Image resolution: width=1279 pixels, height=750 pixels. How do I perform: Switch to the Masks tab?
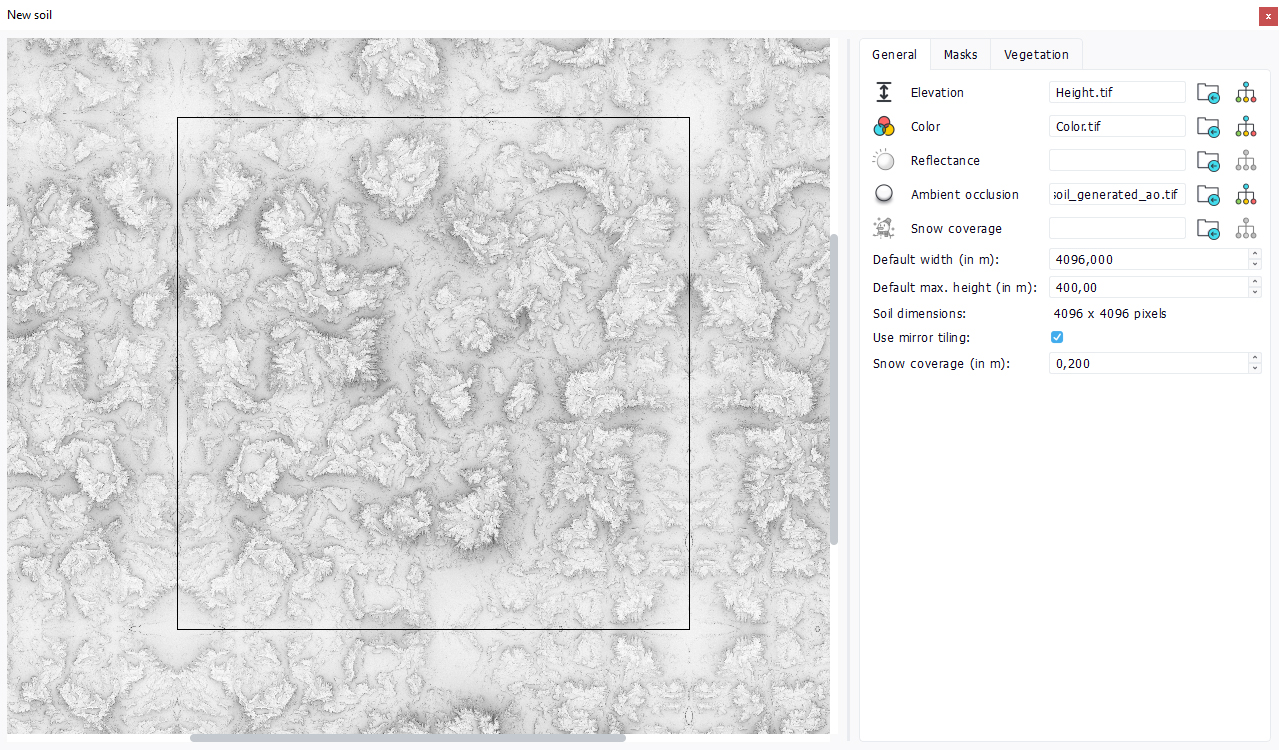point(960,55)
